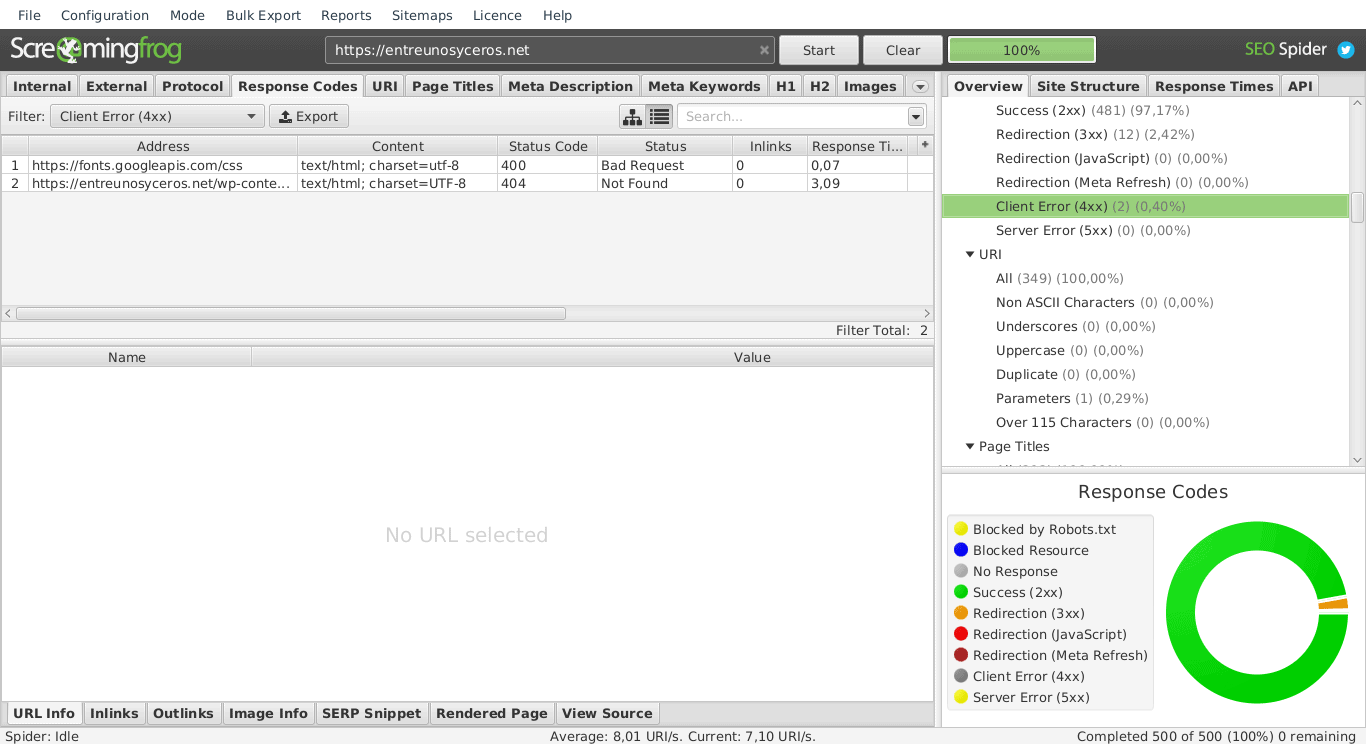Viewport: 1366px width, 744px height.
Task: Switch to list view icon
Action: pos(659,117)
